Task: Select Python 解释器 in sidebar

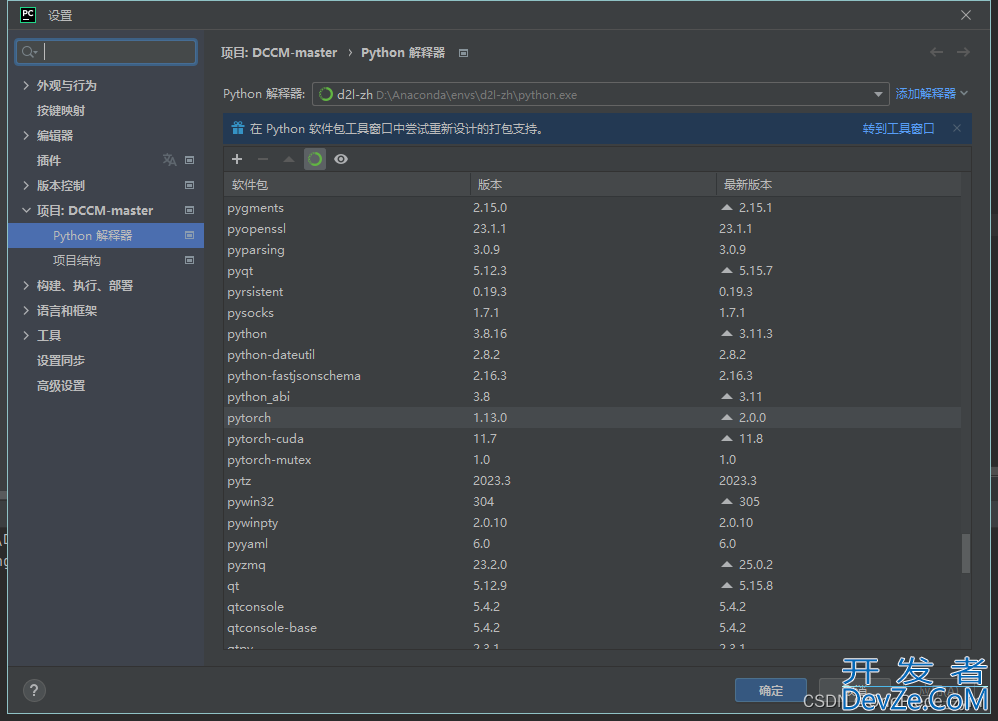Action: pyautogui.click(x=106, y=235)
